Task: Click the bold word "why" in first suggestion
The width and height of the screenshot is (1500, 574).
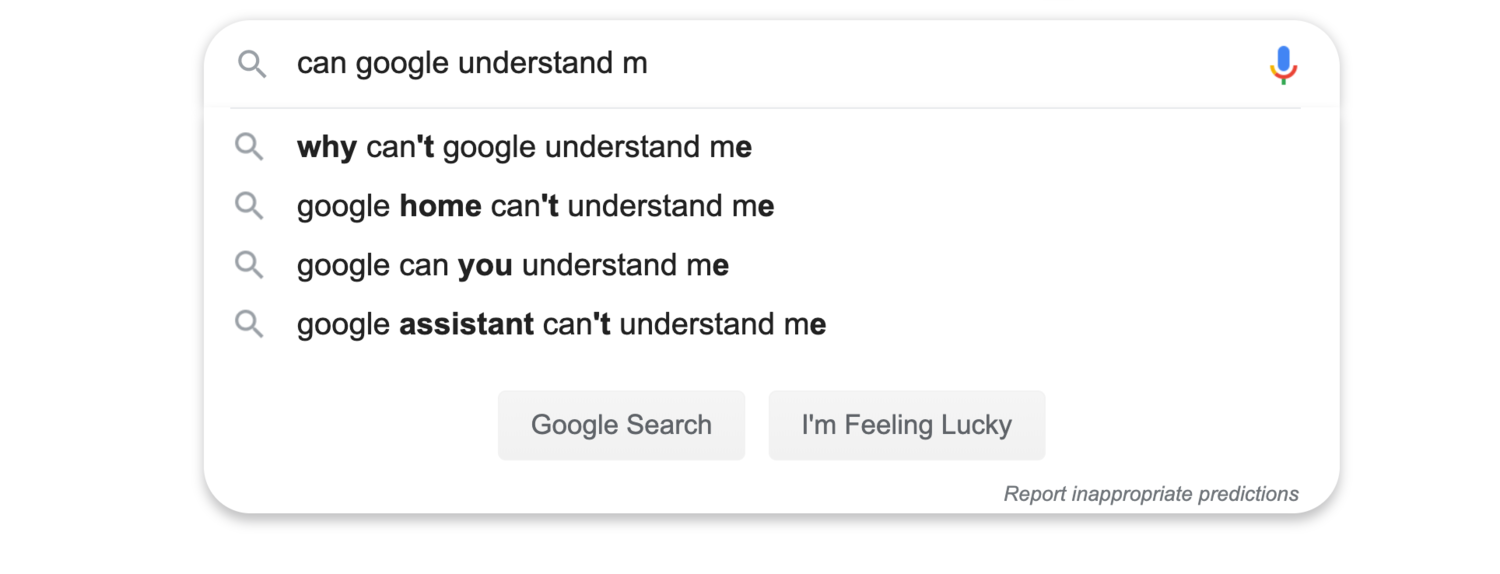Action: 327,148
